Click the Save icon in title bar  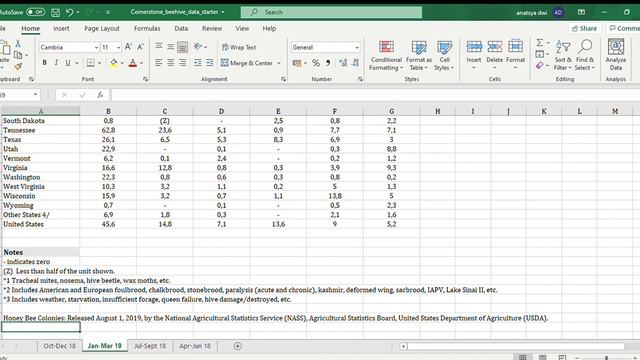coord(56,13)
